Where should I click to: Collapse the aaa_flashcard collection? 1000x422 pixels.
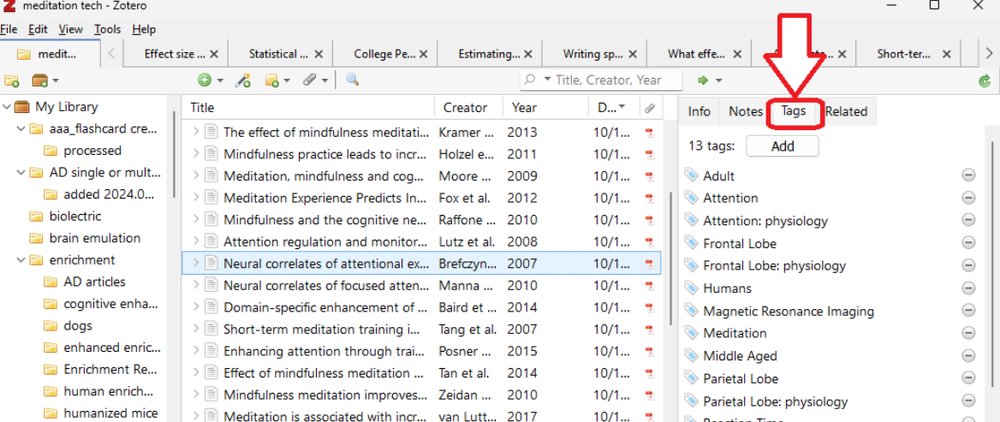(x=21, y=129)
